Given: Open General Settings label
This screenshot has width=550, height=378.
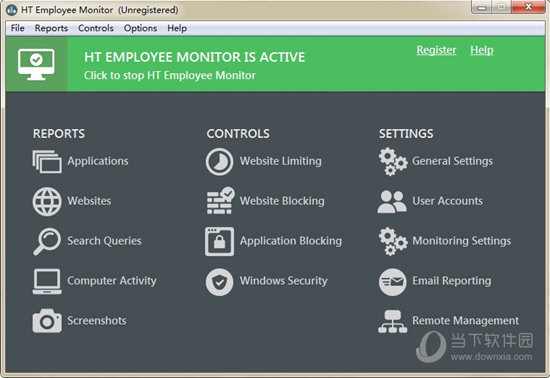Looking at the screenshot, I should click(x=452, y=161).
